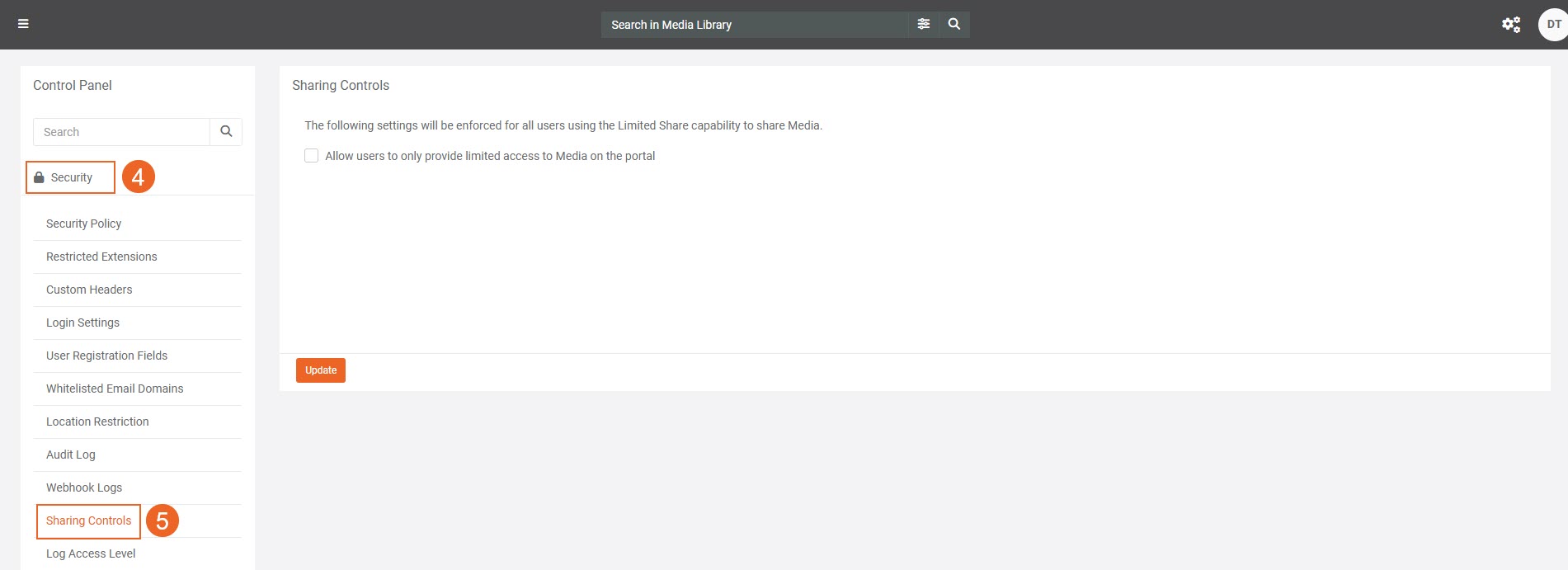This screenshot has height=570, width=1568.
Task: Open Whitelisted Email Domains
Action: (115, 389)
